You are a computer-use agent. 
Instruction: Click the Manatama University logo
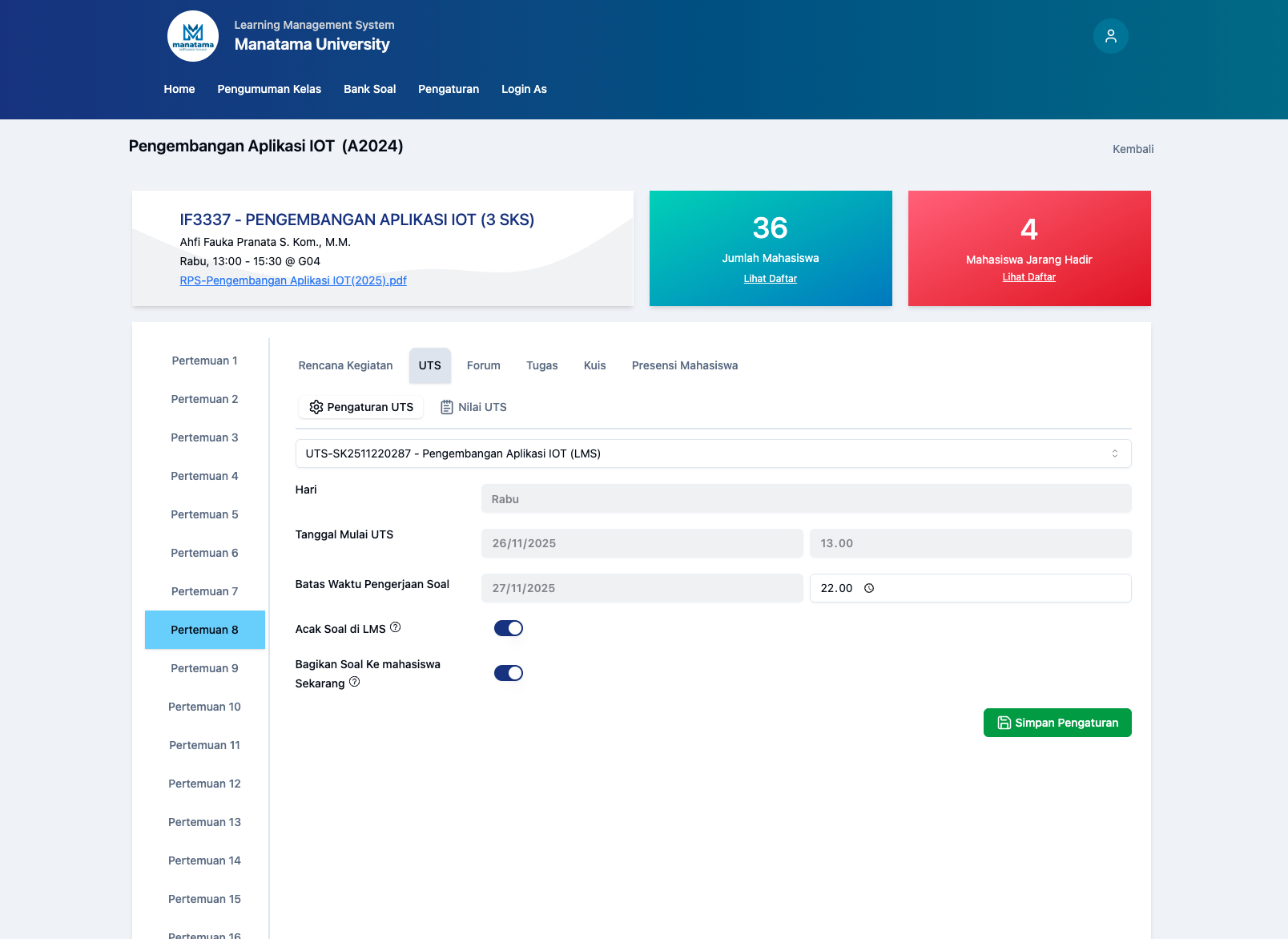tap(193, 36)
